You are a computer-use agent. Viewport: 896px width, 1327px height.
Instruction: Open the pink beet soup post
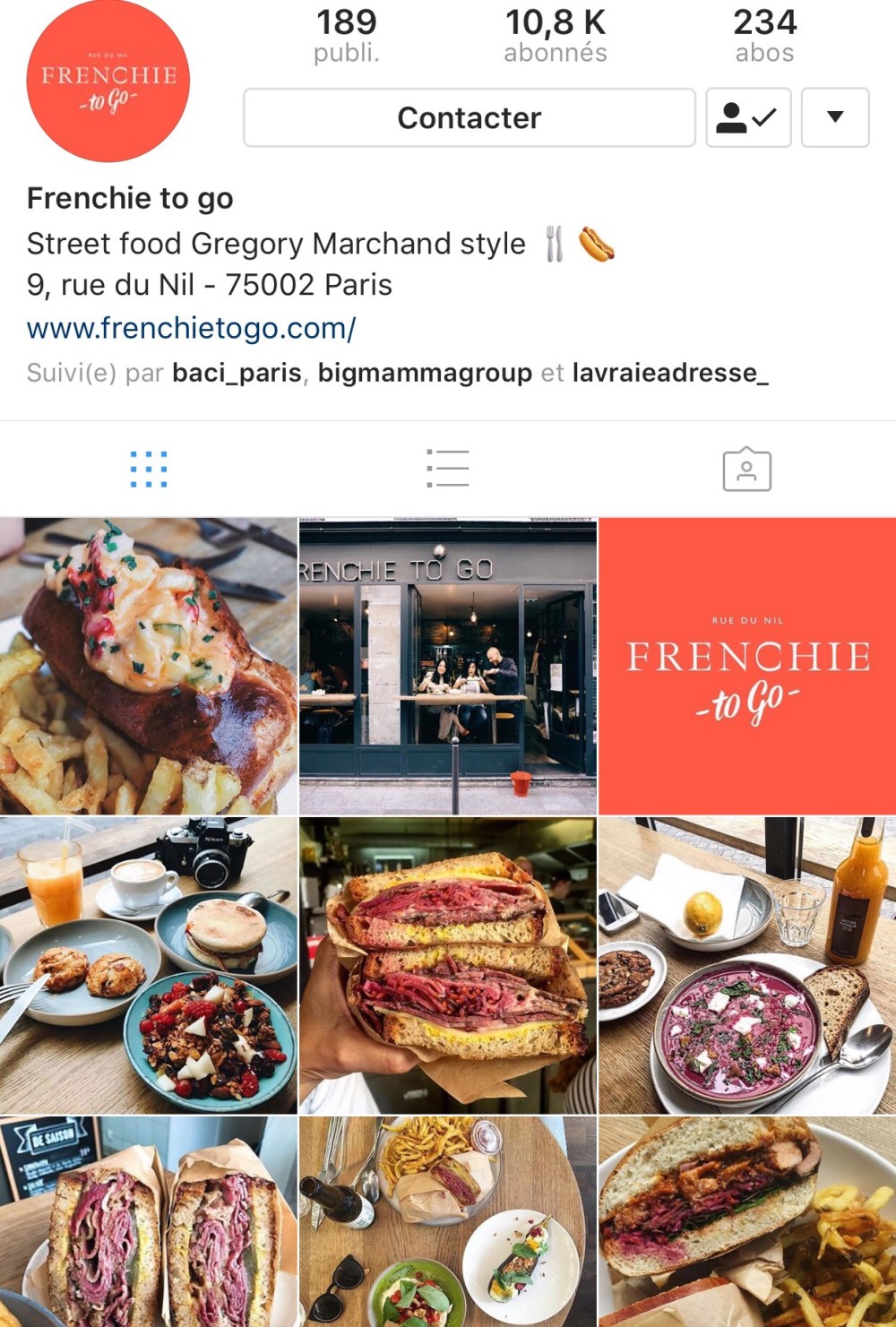point(747,965)
